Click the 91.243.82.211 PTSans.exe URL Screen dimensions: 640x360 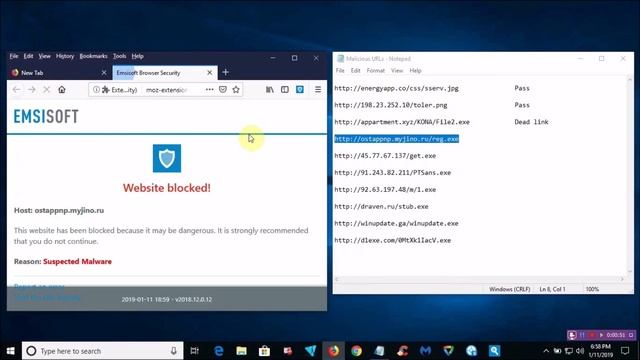pyautogui.click(x=393, y=173)
